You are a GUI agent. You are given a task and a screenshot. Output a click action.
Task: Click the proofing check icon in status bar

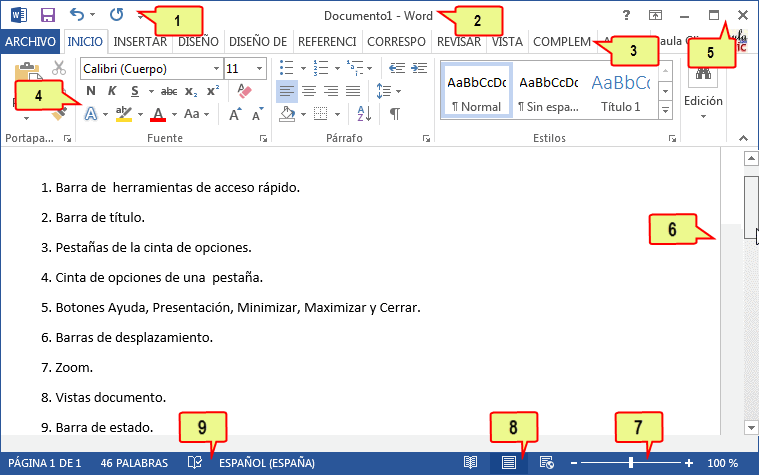point(196,463)
